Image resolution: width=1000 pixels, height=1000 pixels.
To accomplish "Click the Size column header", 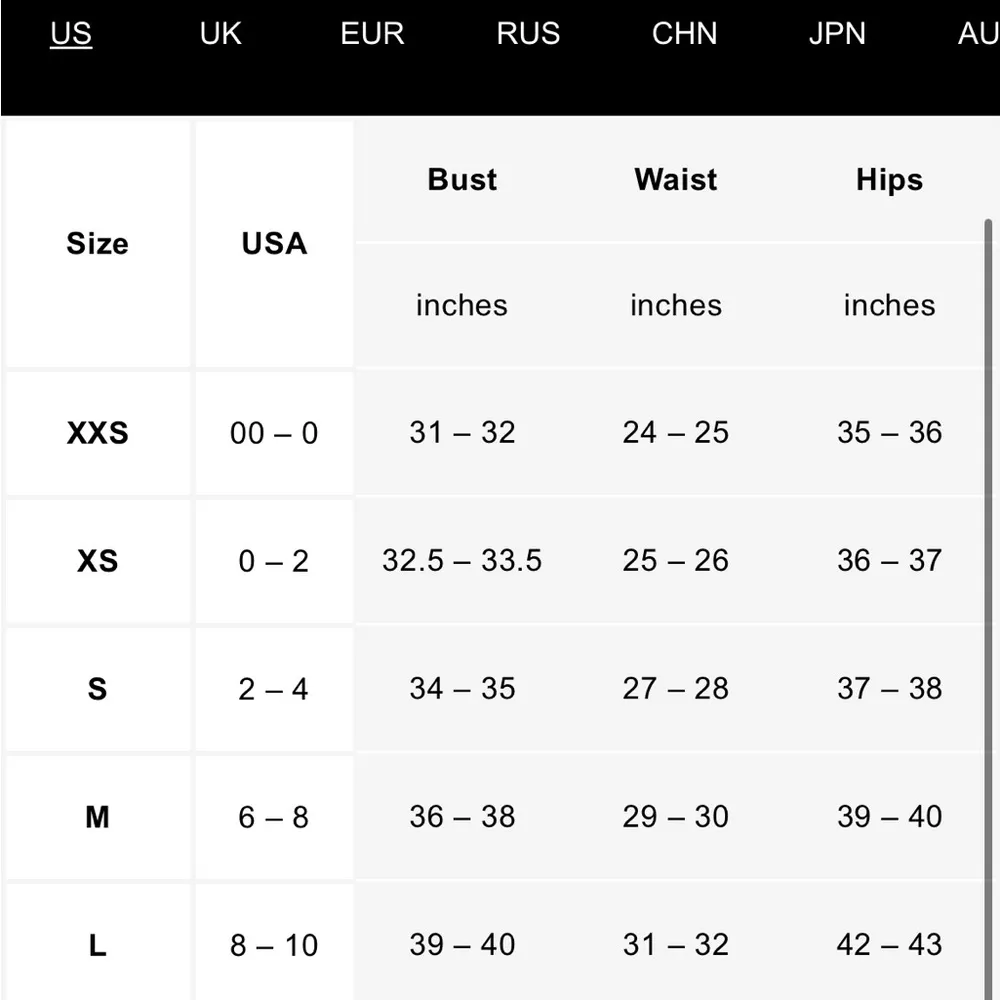I will [97, 244].
